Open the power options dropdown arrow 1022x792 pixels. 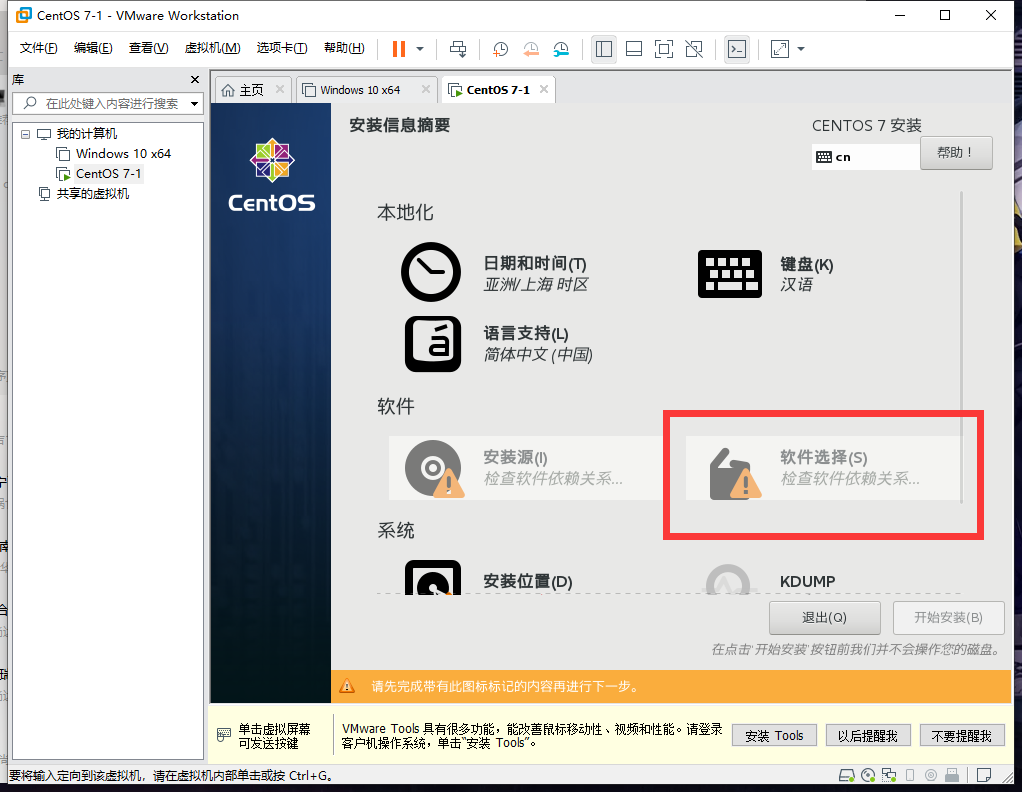click(420, 49)
